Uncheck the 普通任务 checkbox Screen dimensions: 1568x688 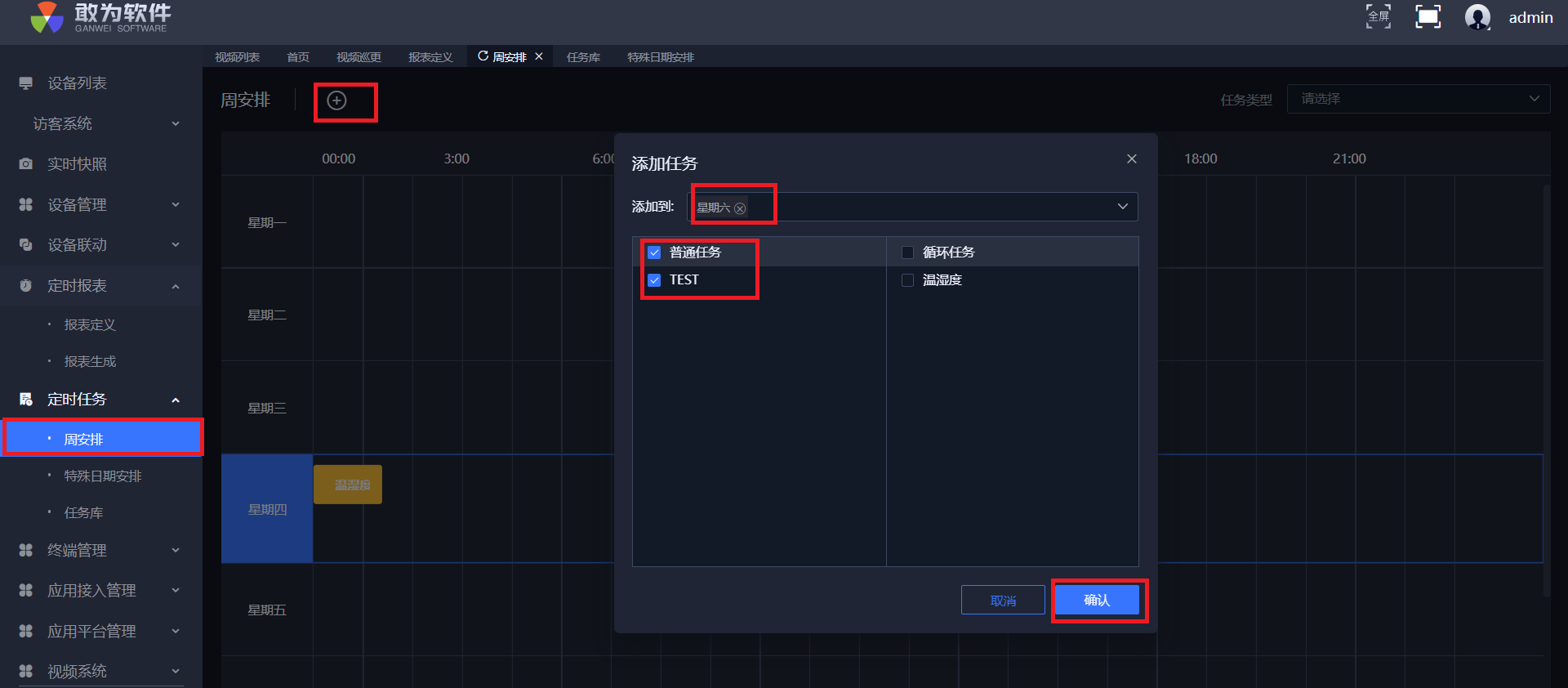654,252
